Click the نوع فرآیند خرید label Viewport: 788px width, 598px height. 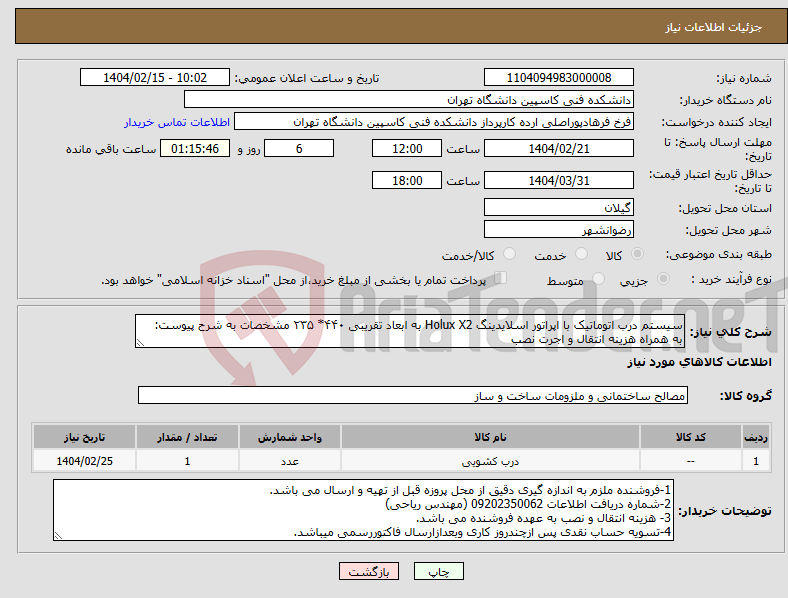[x=731, y=279]
